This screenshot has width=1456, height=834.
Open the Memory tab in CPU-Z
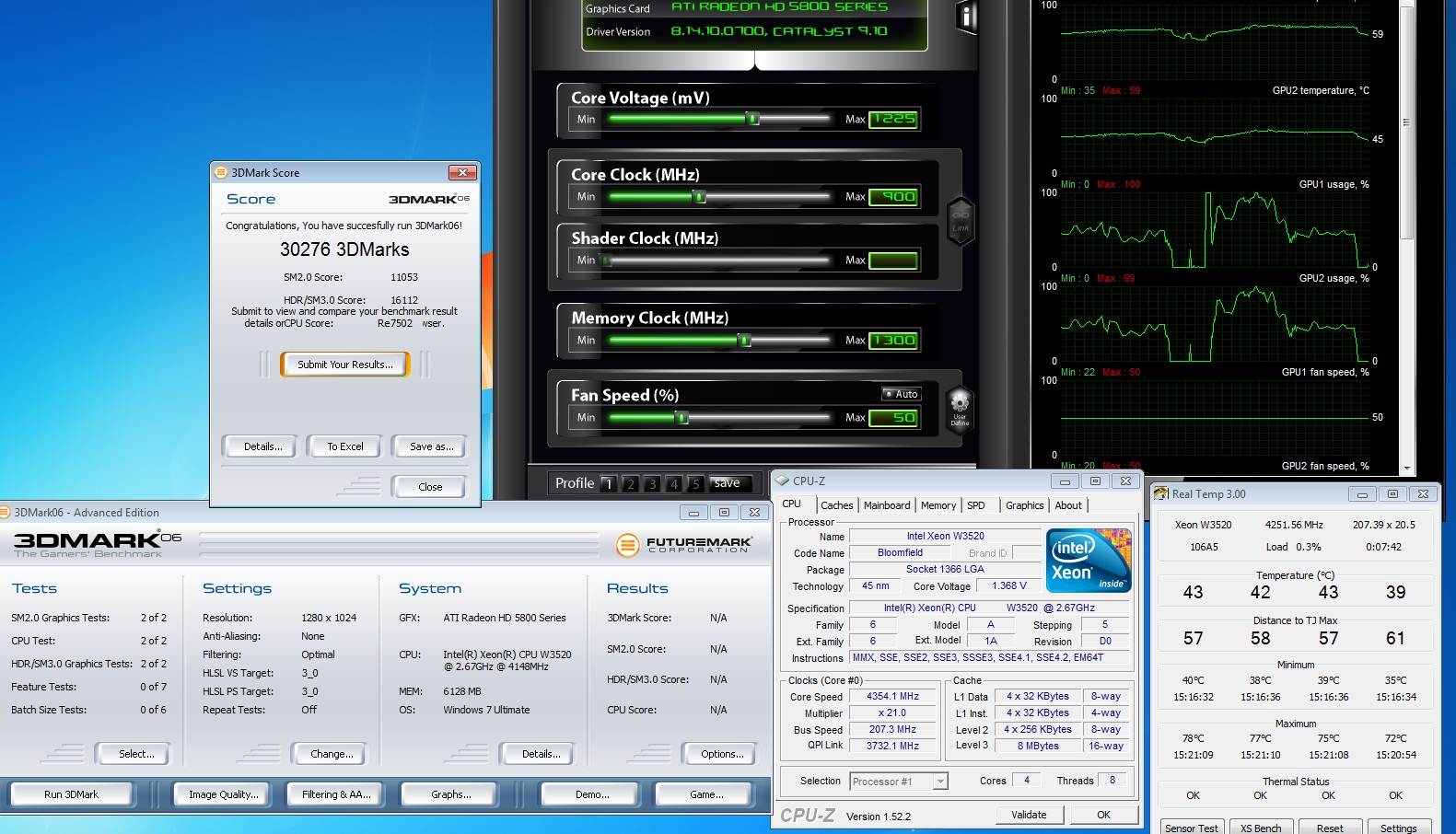(x=938, y=505)
